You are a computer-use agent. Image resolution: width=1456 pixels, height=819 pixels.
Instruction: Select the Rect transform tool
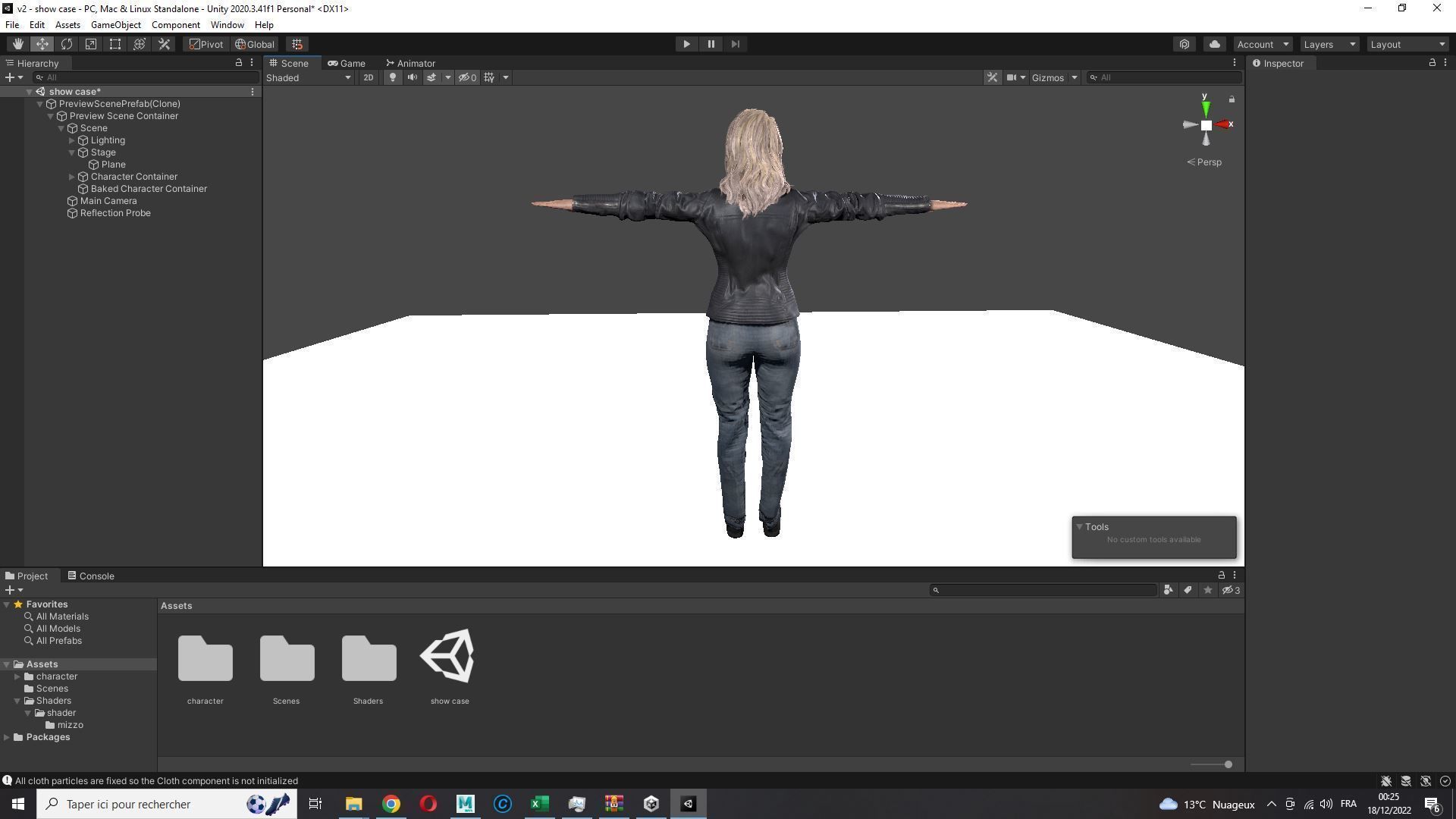tap(115, 44)
